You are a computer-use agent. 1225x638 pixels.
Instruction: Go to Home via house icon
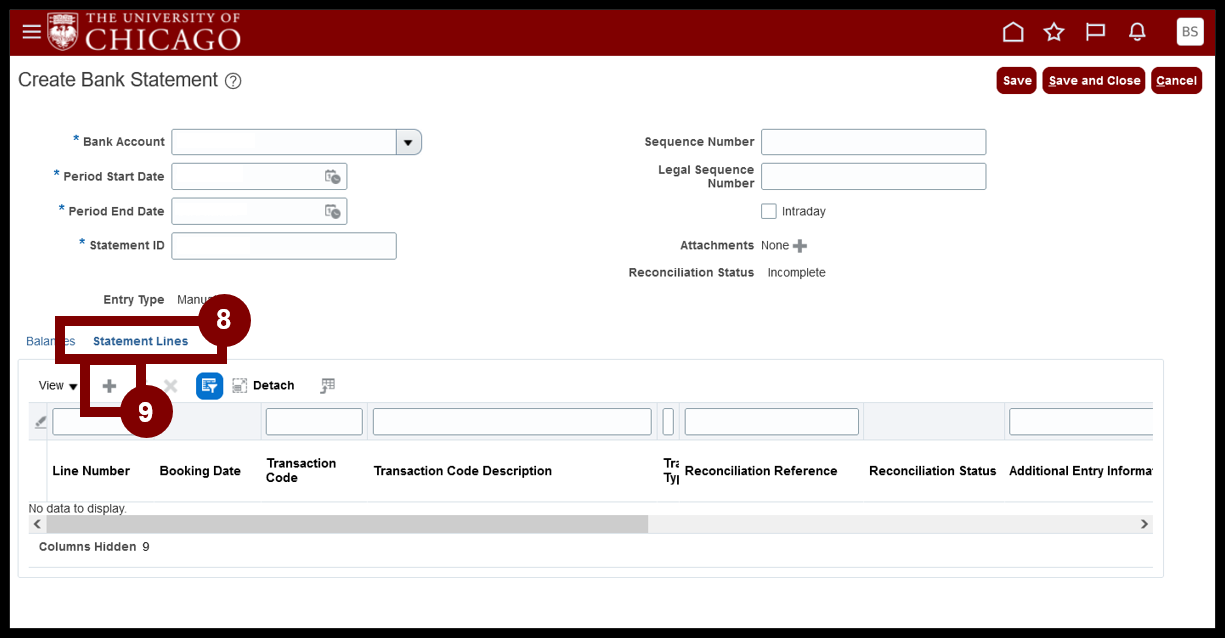pos(1013,32)
